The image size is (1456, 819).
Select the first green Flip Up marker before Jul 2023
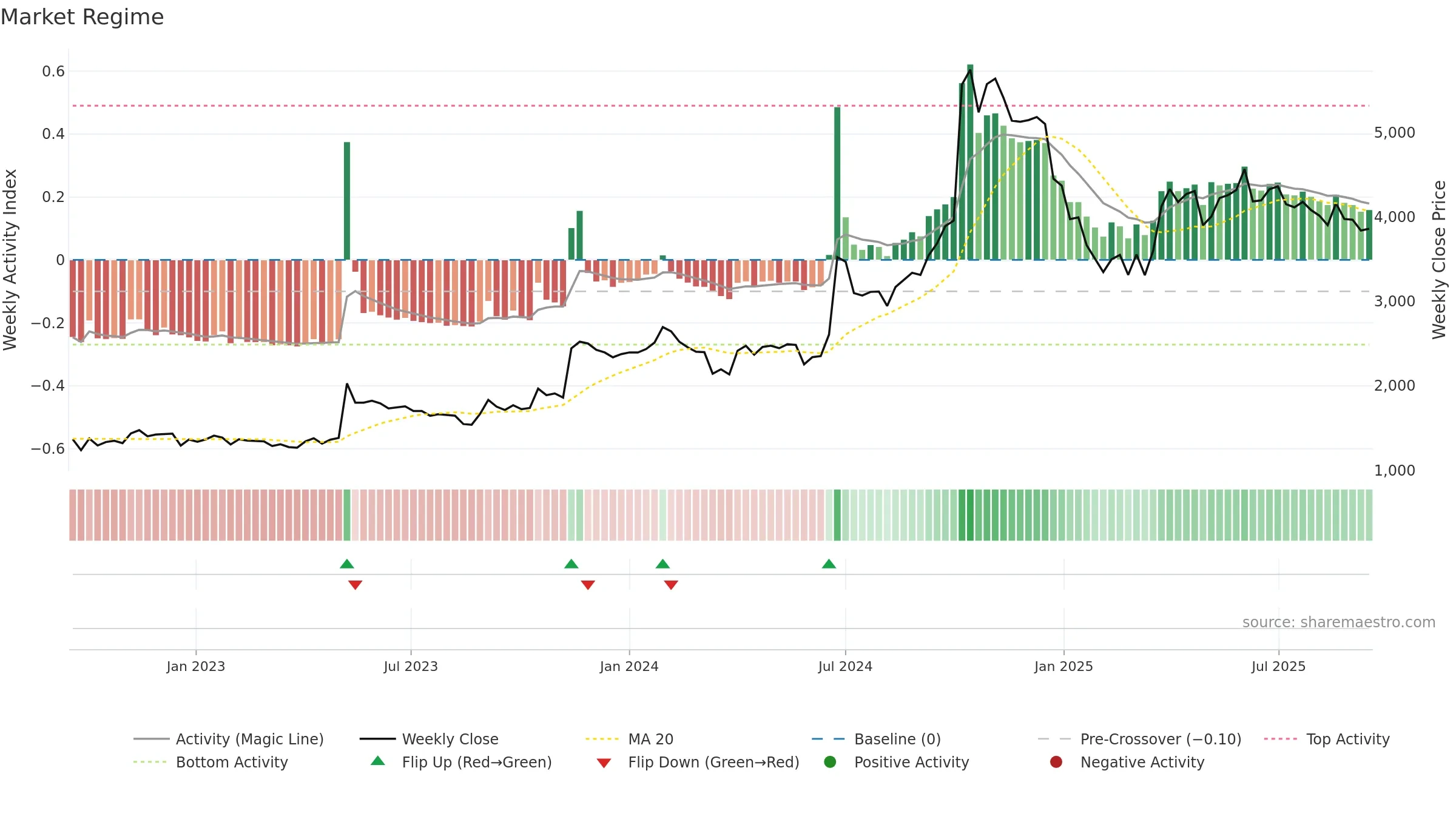click(x=347, y=564)
